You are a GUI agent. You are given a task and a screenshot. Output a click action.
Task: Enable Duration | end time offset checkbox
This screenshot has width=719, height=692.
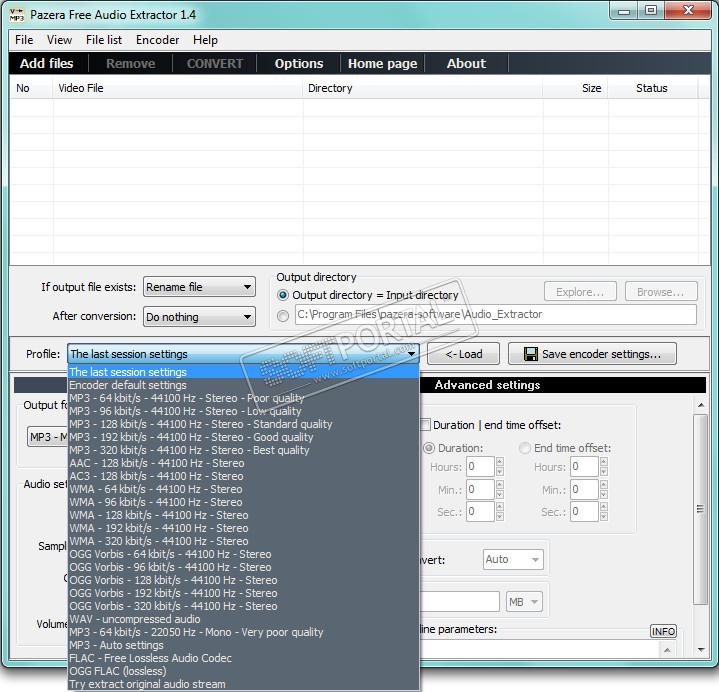426,425
